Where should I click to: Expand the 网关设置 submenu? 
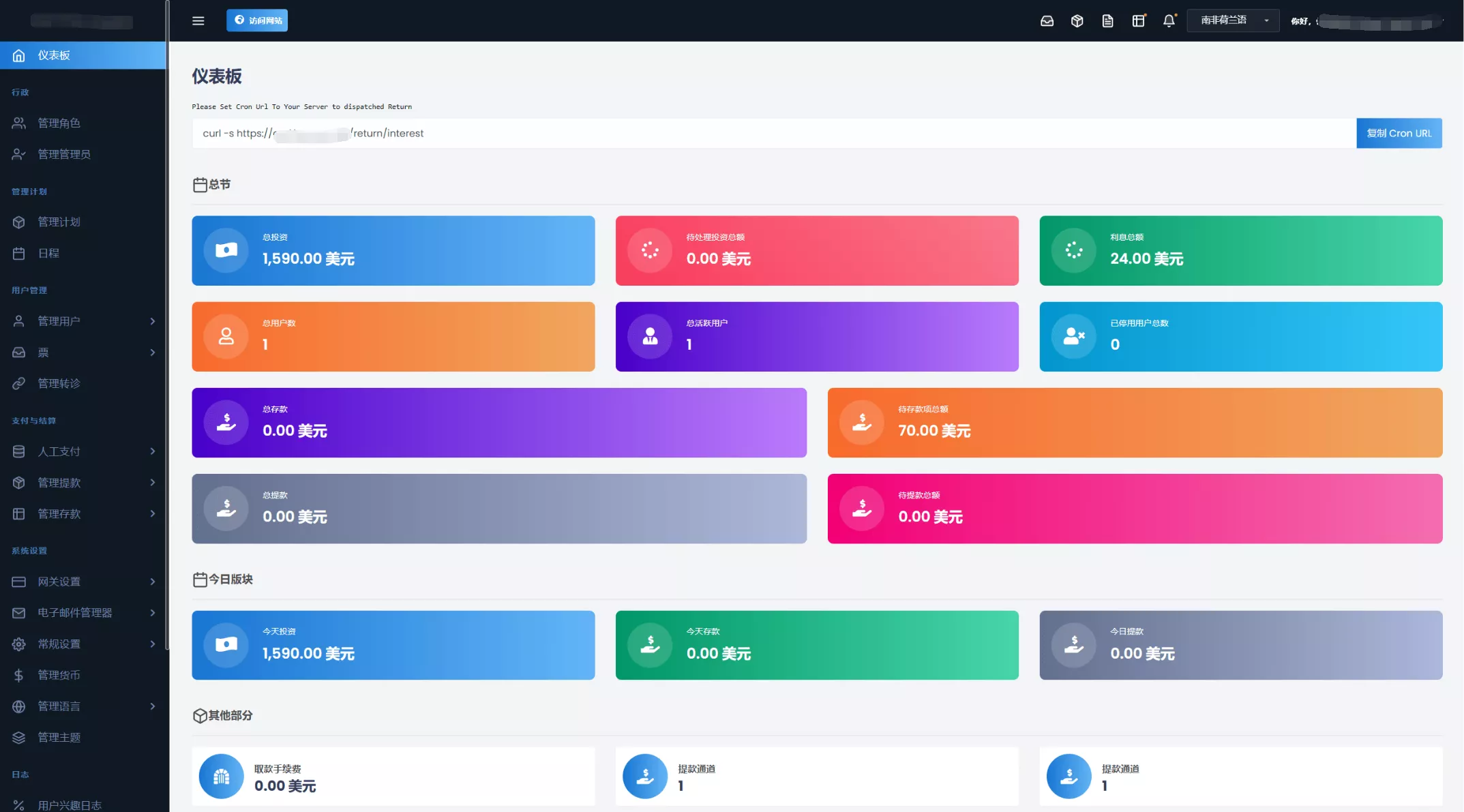(153, 582)
